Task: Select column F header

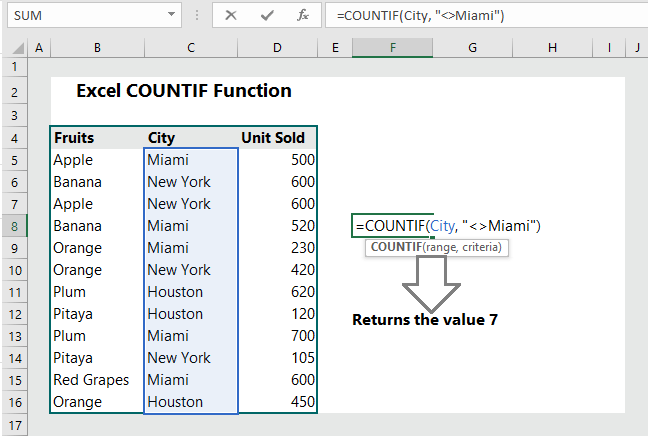Action: [393, 48]
